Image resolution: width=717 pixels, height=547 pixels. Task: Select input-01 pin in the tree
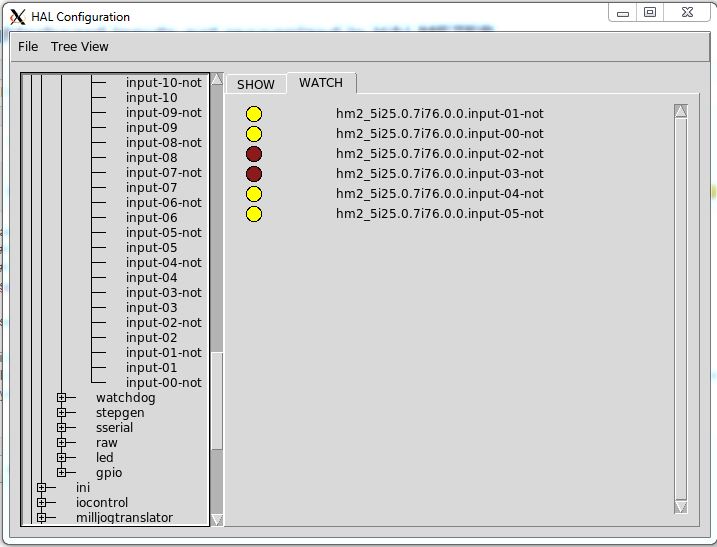[151, 368]
